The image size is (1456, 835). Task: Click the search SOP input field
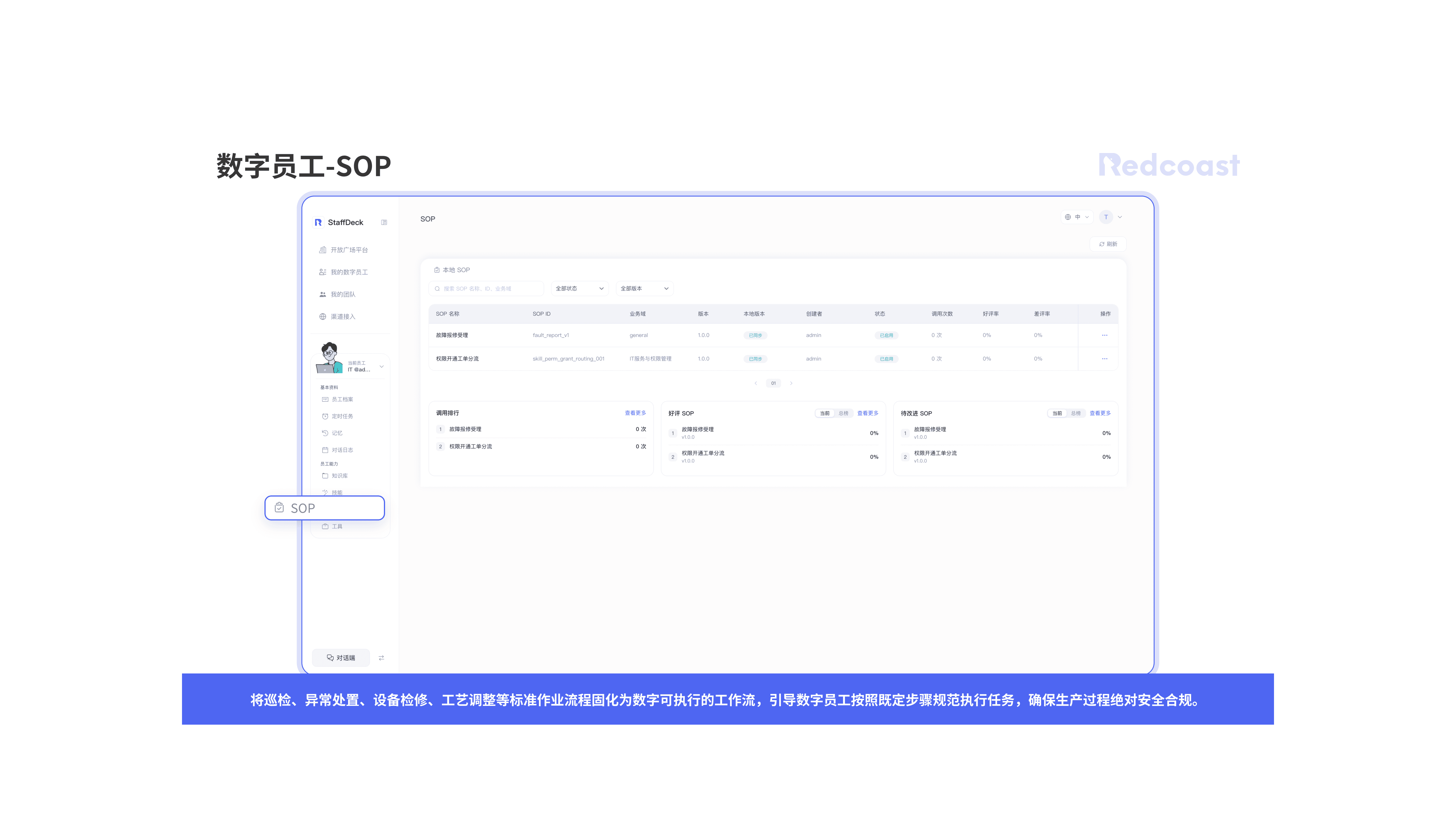pos(486,289)
